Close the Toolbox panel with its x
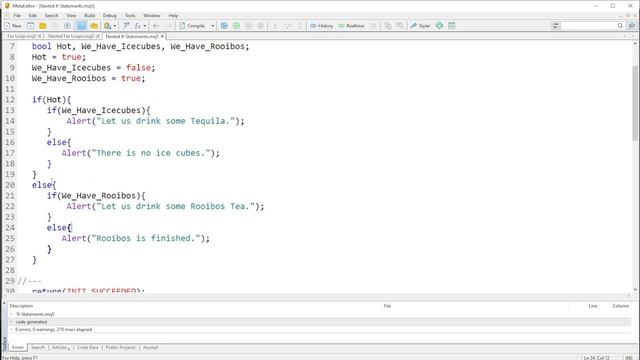The height and width of the screenshot is (360, 640). (4, 304)
